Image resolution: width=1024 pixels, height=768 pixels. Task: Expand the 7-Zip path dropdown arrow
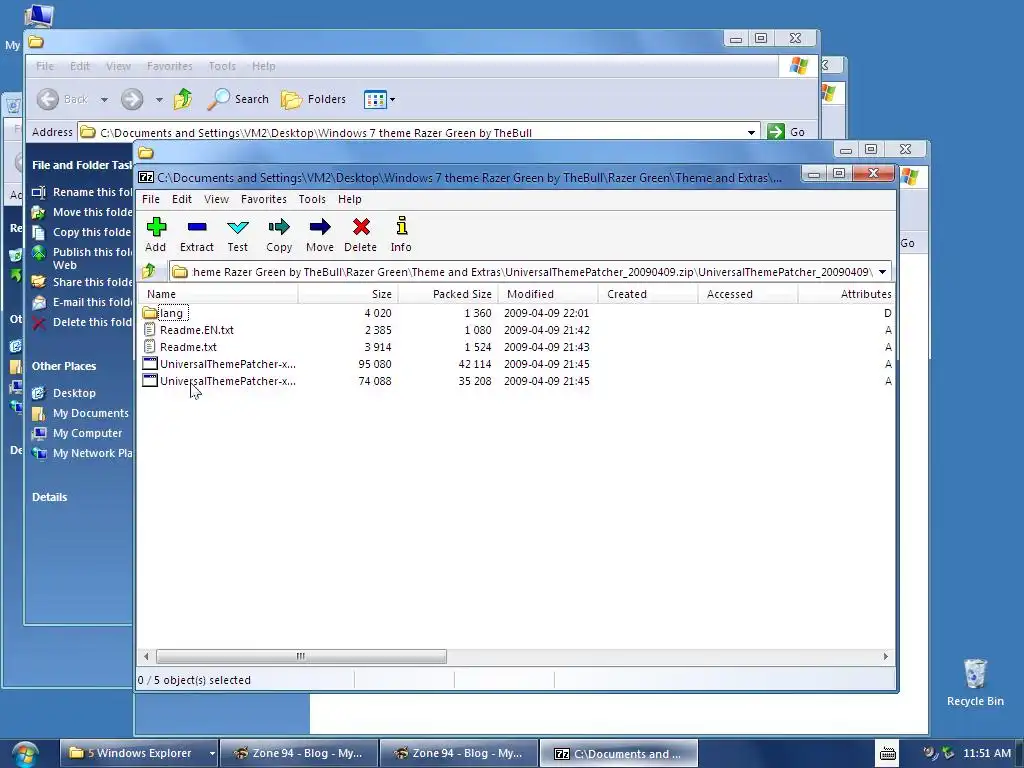coord(882,272)
